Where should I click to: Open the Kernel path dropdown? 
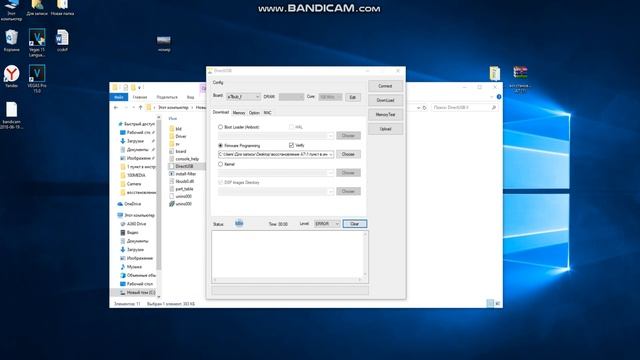click(x=331, y=173)
